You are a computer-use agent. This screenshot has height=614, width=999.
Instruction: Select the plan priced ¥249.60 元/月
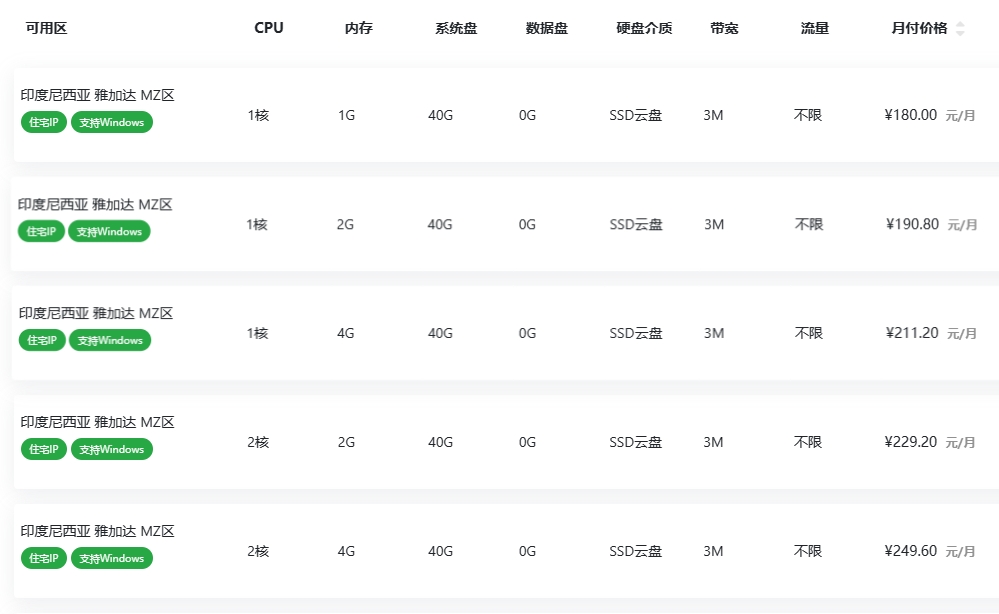click(x=506, y=551)
